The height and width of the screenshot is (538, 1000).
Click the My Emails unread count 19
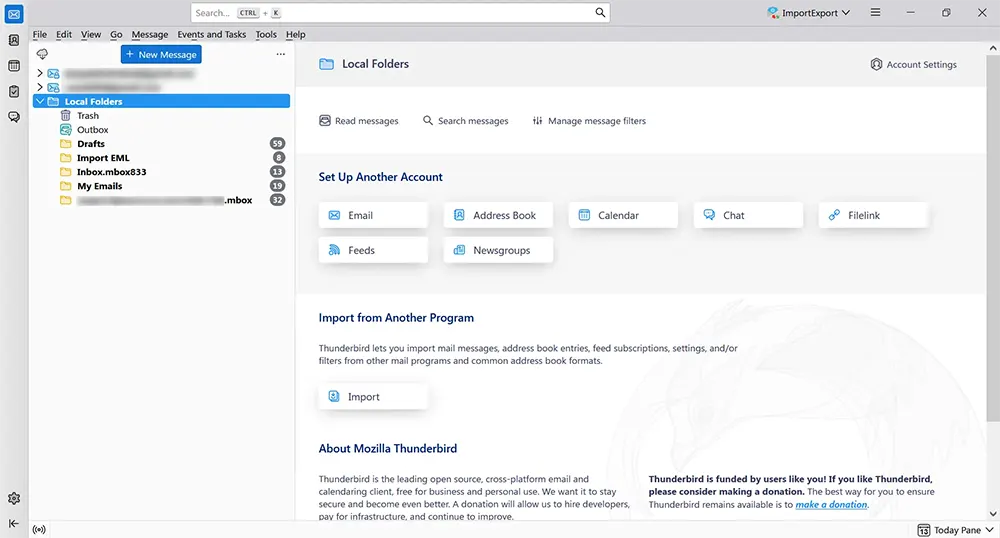pyautogui.click(x=277, y=185)
